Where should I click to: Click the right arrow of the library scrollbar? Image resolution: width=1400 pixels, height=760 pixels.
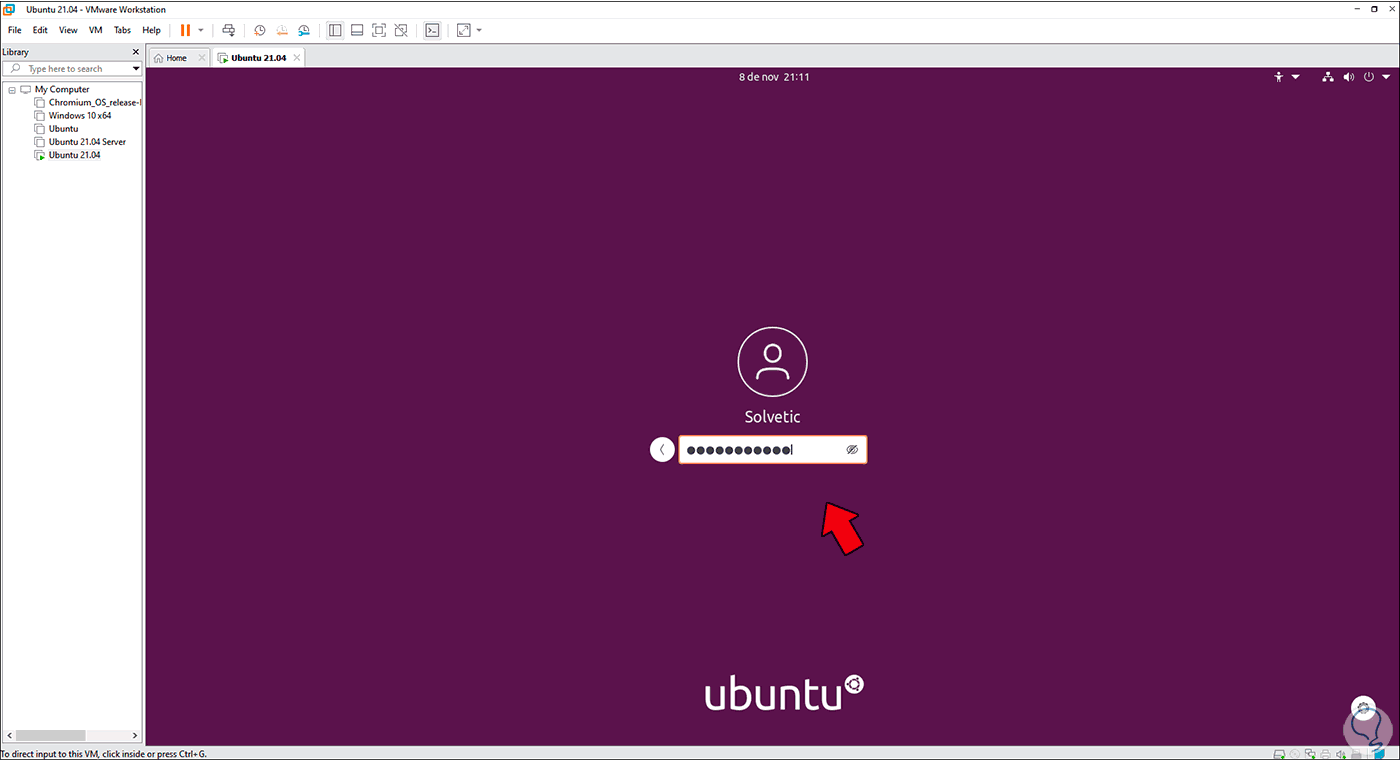click(x=136, y=735)
